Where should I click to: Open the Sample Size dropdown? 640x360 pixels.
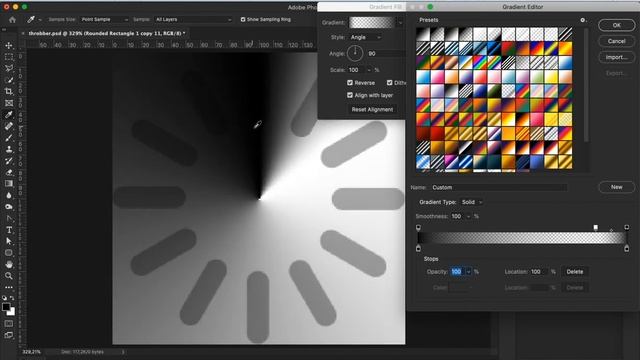point(104,20)
